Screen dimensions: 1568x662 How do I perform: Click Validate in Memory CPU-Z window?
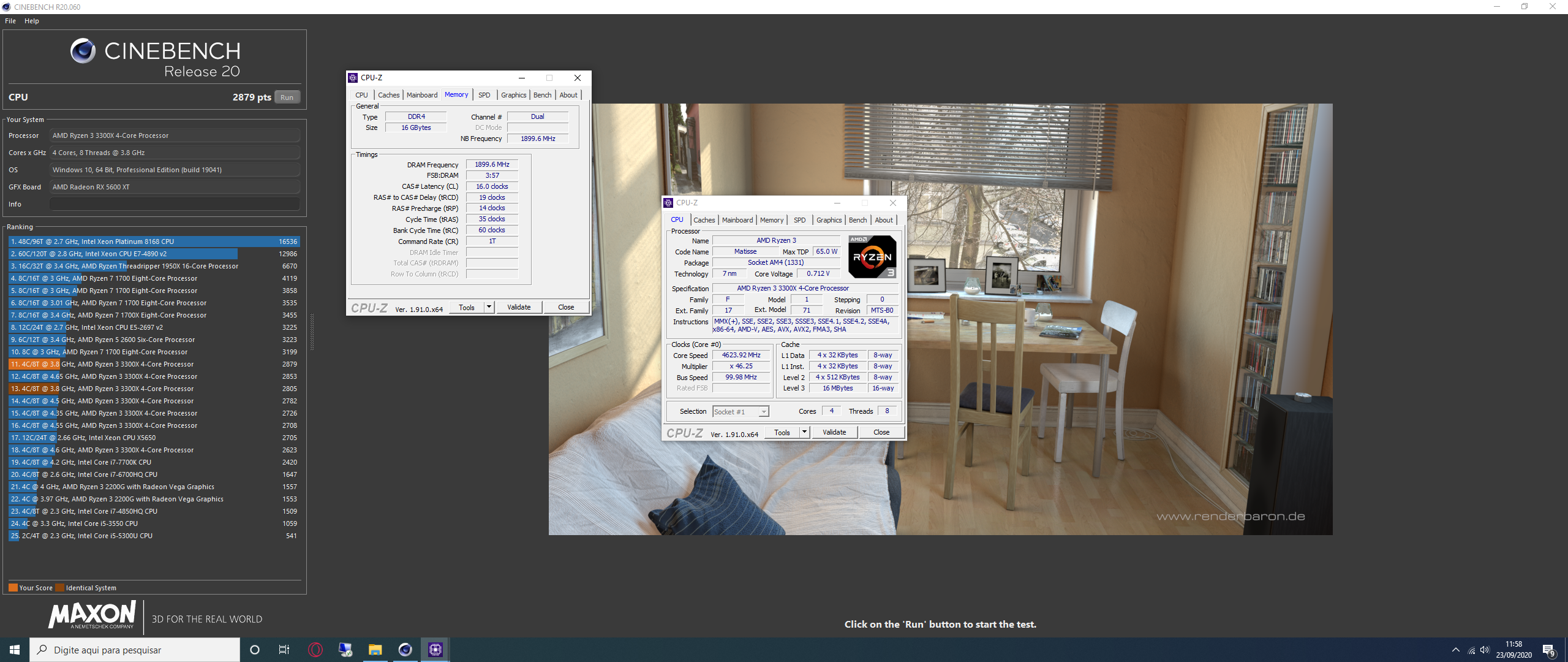[519, 307]
